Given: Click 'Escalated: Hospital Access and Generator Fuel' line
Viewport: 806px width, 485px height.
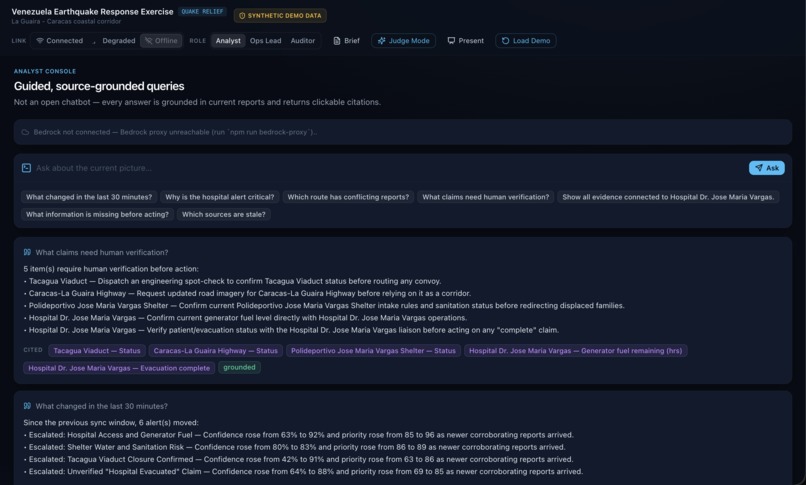Looking at the screenshot, I should pos(298,435).
